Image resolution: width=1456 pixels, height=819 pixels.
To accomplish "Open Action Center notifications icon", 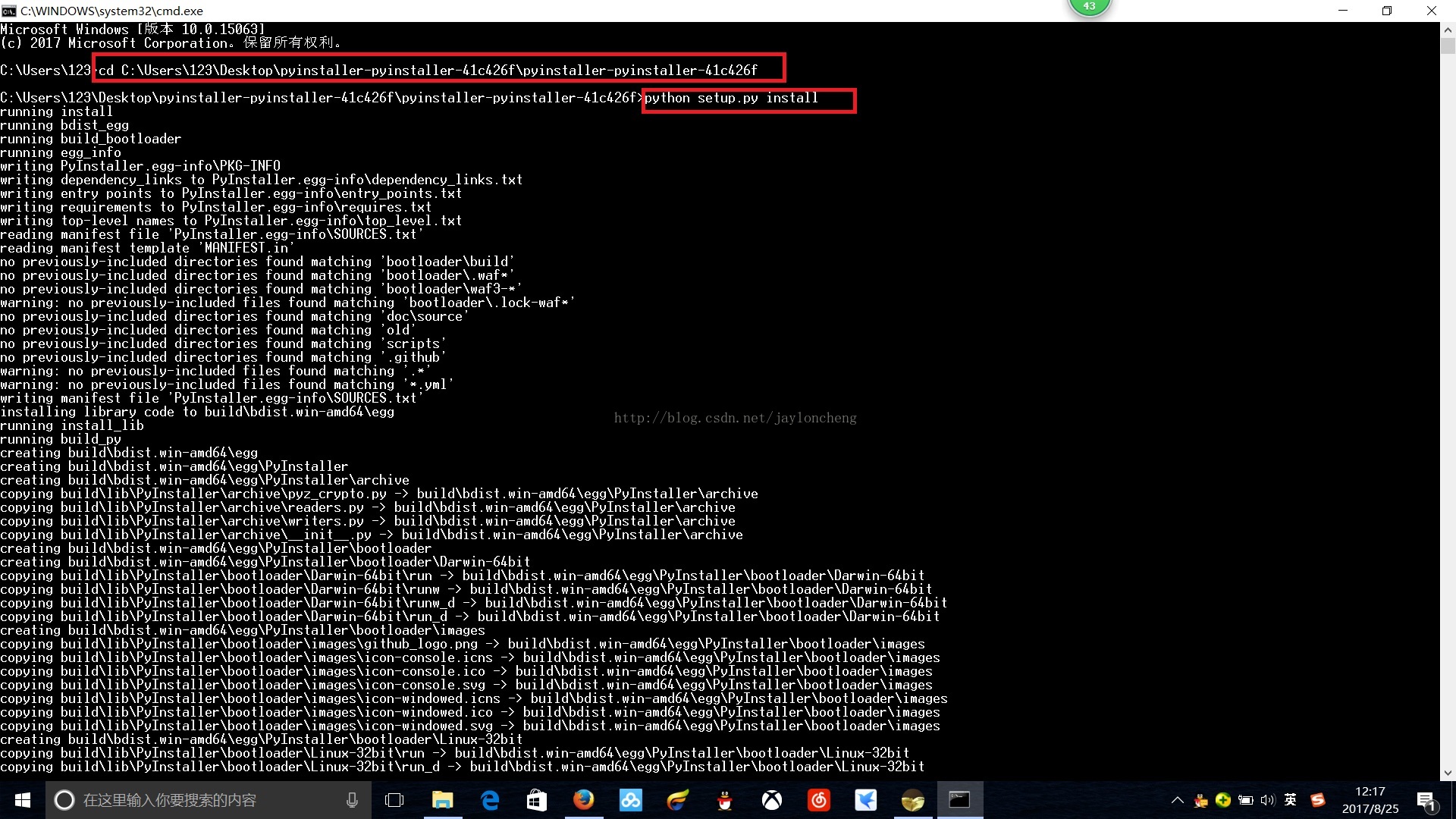I will click(1426, 801).
